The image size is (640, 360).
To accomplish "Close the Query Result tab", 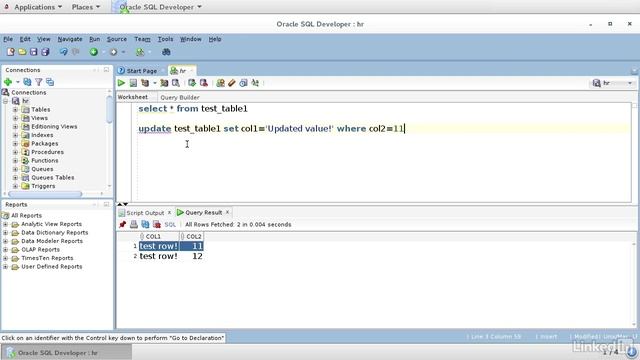I will 227,212.
